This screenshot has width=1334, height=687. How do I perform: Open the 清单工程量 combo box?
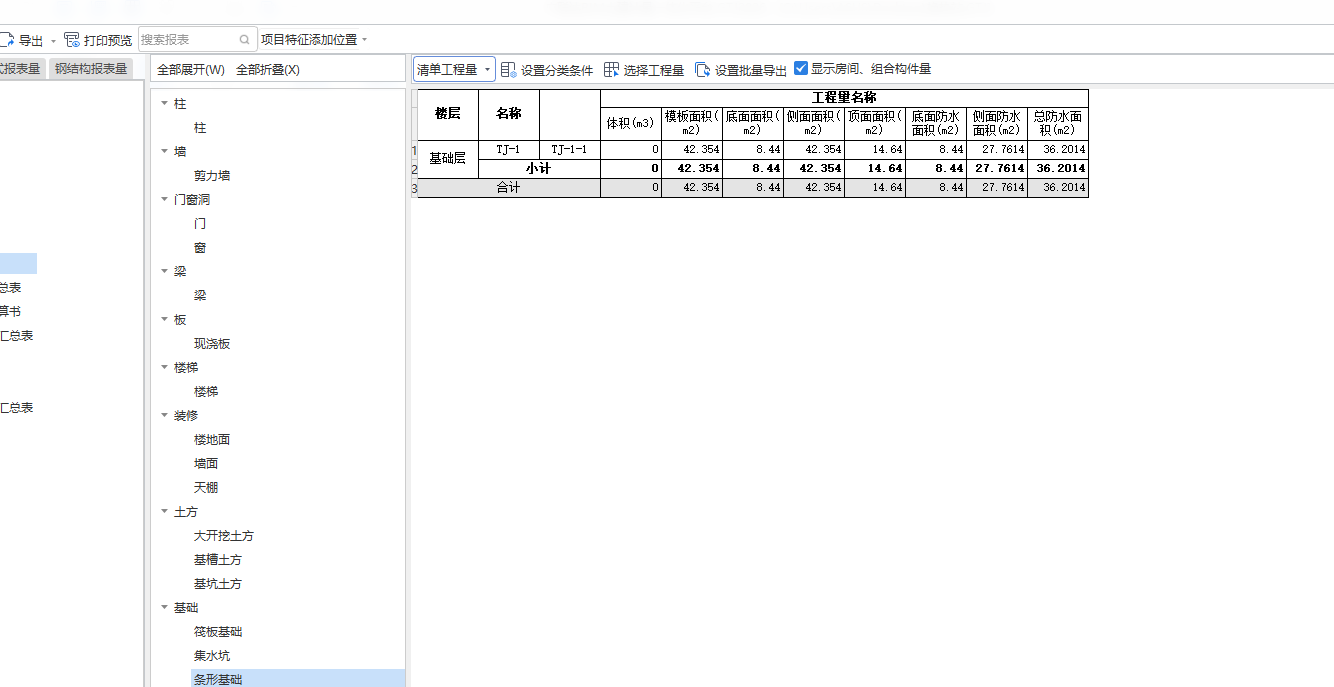click(x=455, y=69)
